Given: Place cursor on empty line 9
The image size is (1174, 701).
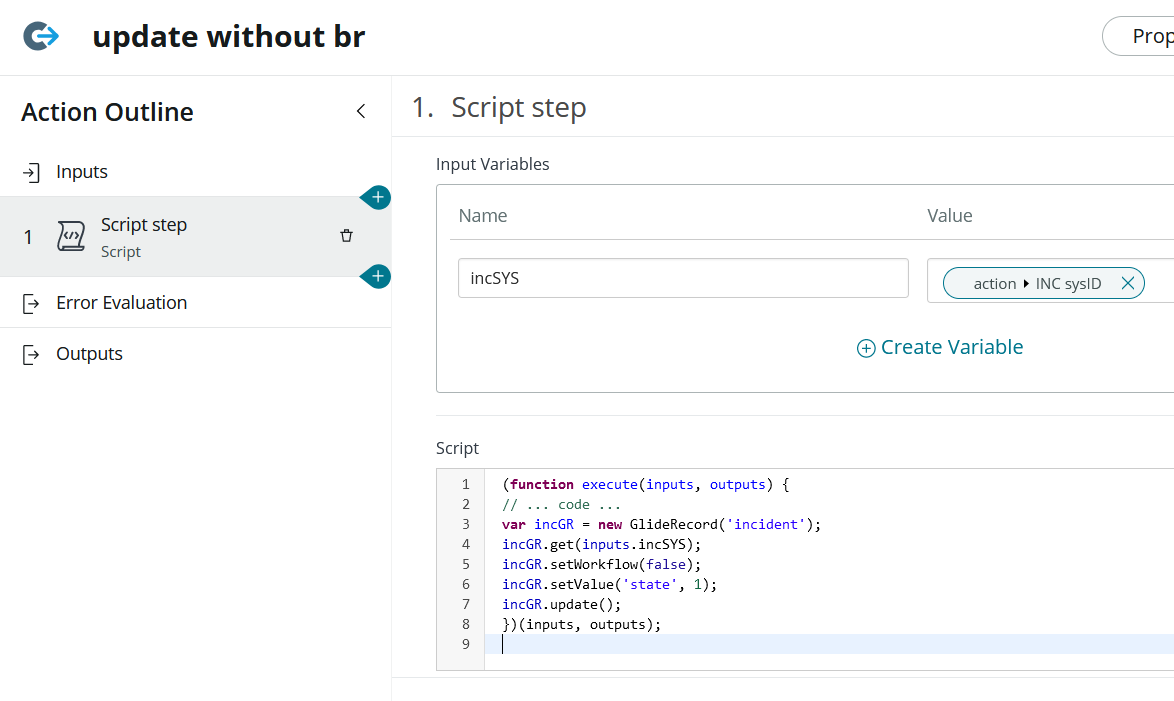Looking at the screenshot, I should pos(829,644).
